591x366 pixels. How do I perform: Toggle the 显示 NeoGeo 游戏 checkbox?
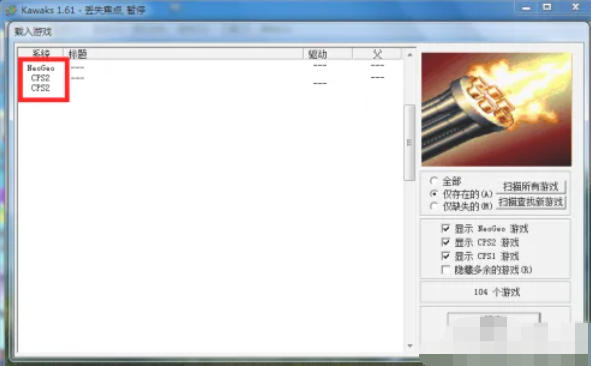[446, 228]
